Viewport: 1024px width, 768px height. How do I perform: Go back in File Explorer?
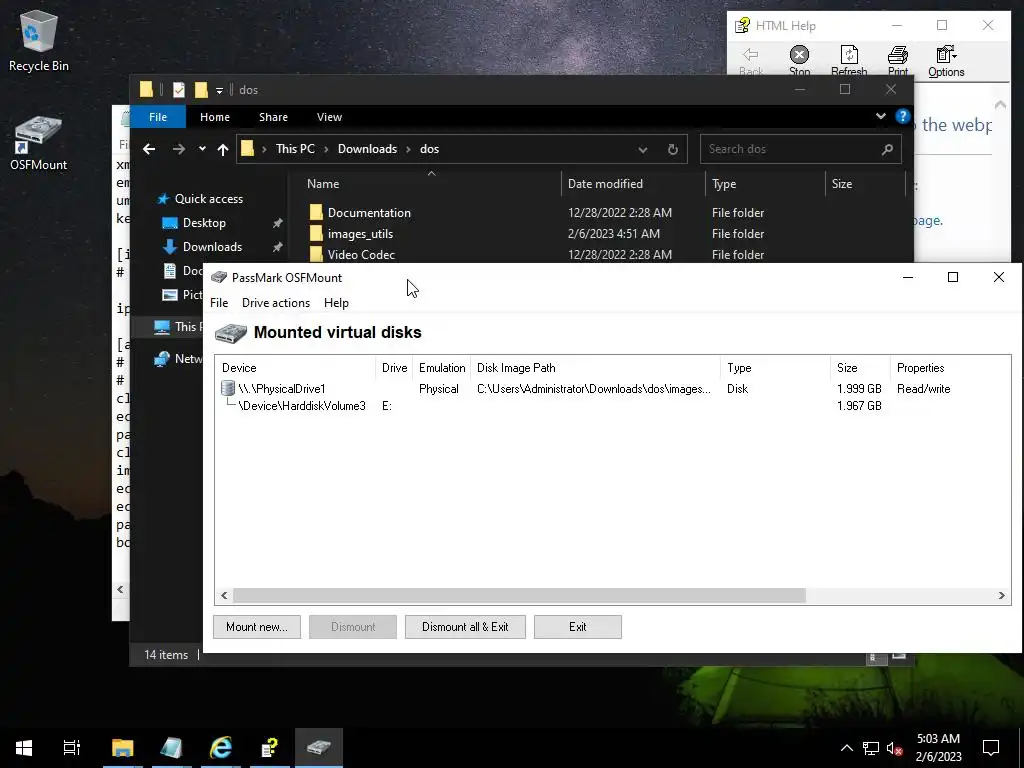coord(149,149)
